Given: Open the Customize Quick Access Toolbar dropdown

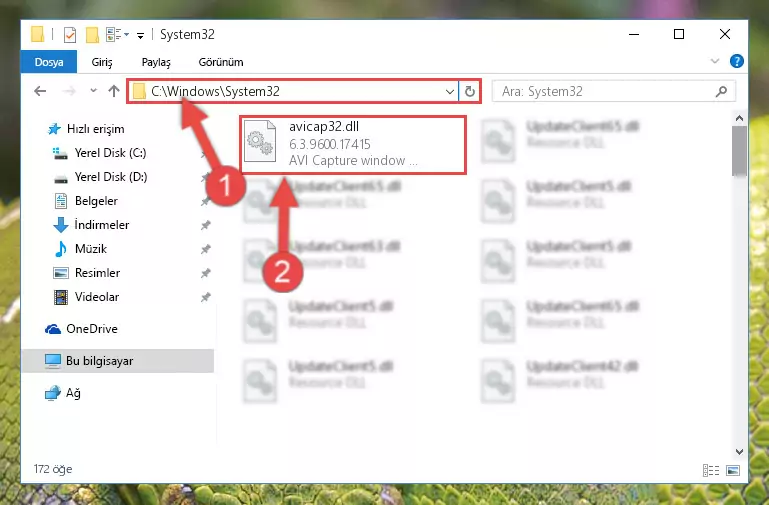Looking at the screenshot, I should click(140, 35).
